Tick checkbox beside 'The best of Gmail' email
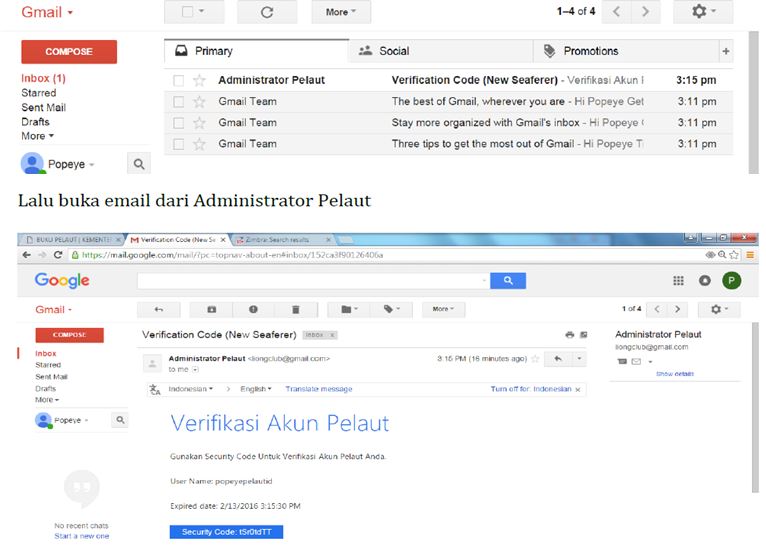The height and width of the screenshot is (555, 766). (x=178, y=101)
